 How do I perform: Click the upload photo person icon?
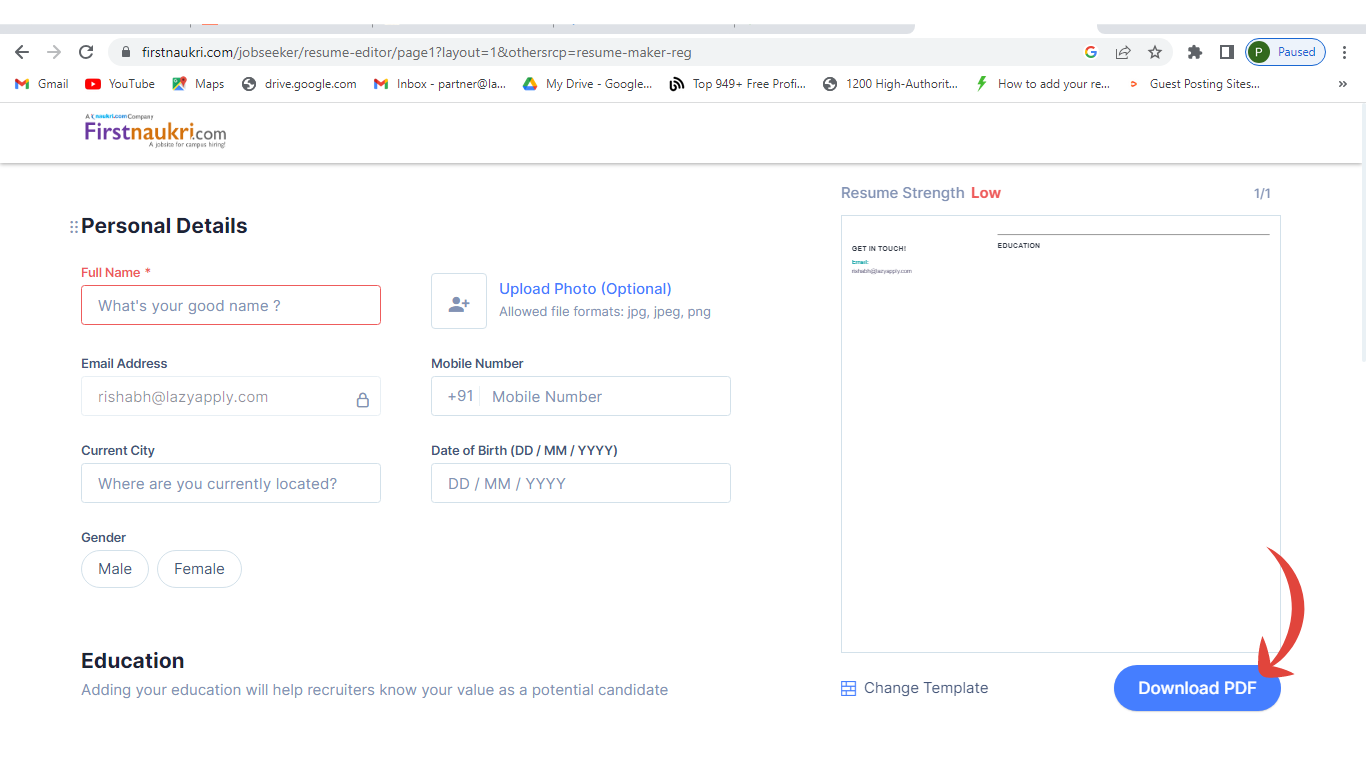click(459, 301)
